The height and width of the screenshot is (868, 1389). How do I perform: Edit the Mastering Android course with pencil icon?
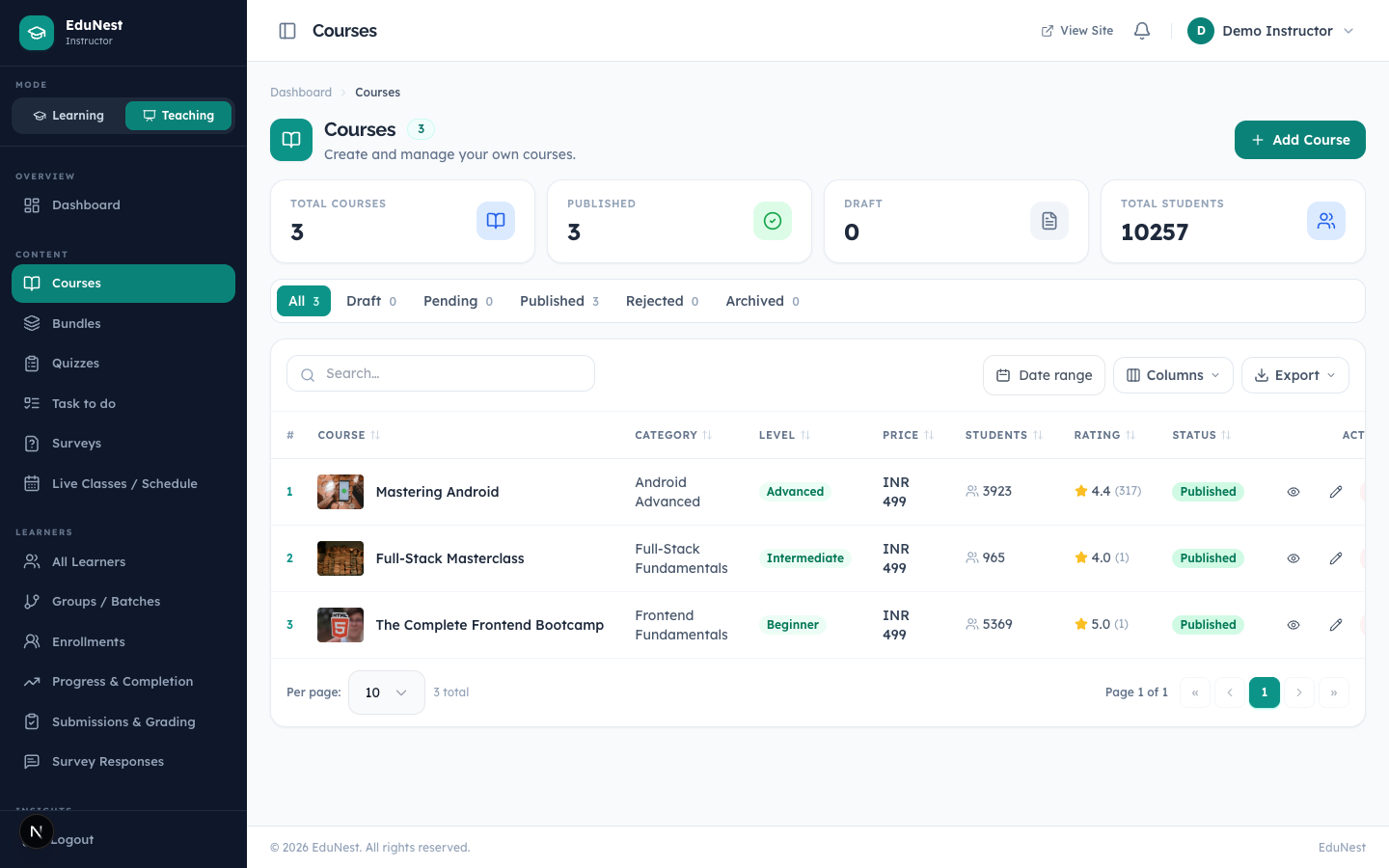1336,492
